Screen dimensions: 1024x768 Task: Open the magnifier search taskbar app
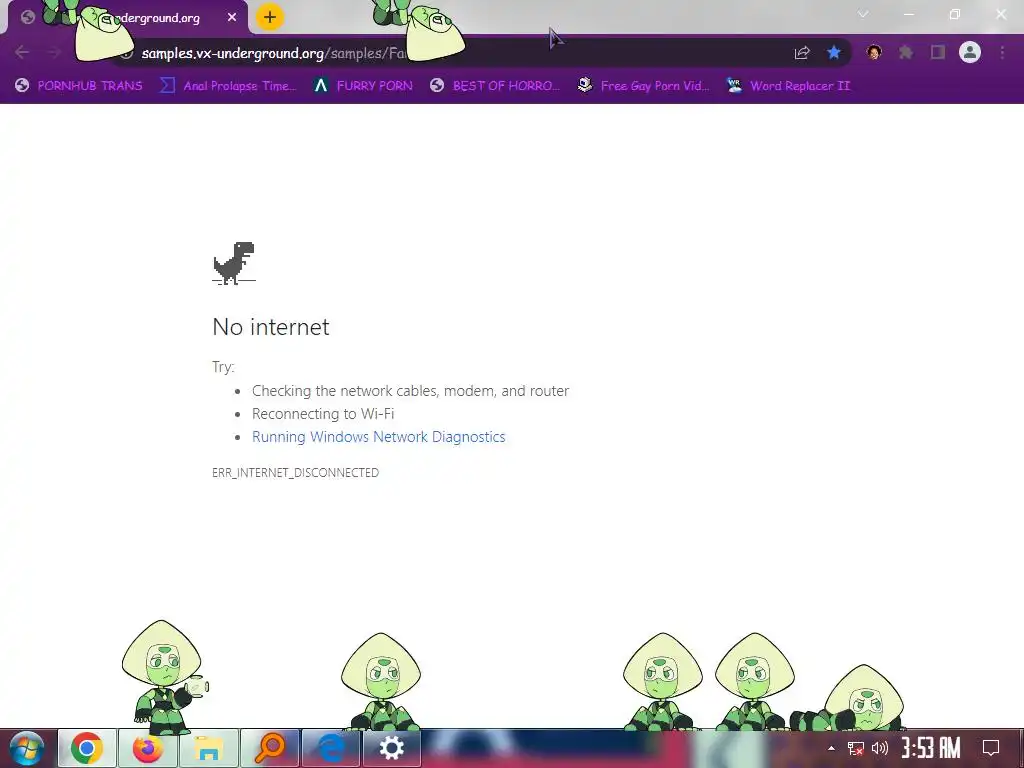[x=270, y=748]
